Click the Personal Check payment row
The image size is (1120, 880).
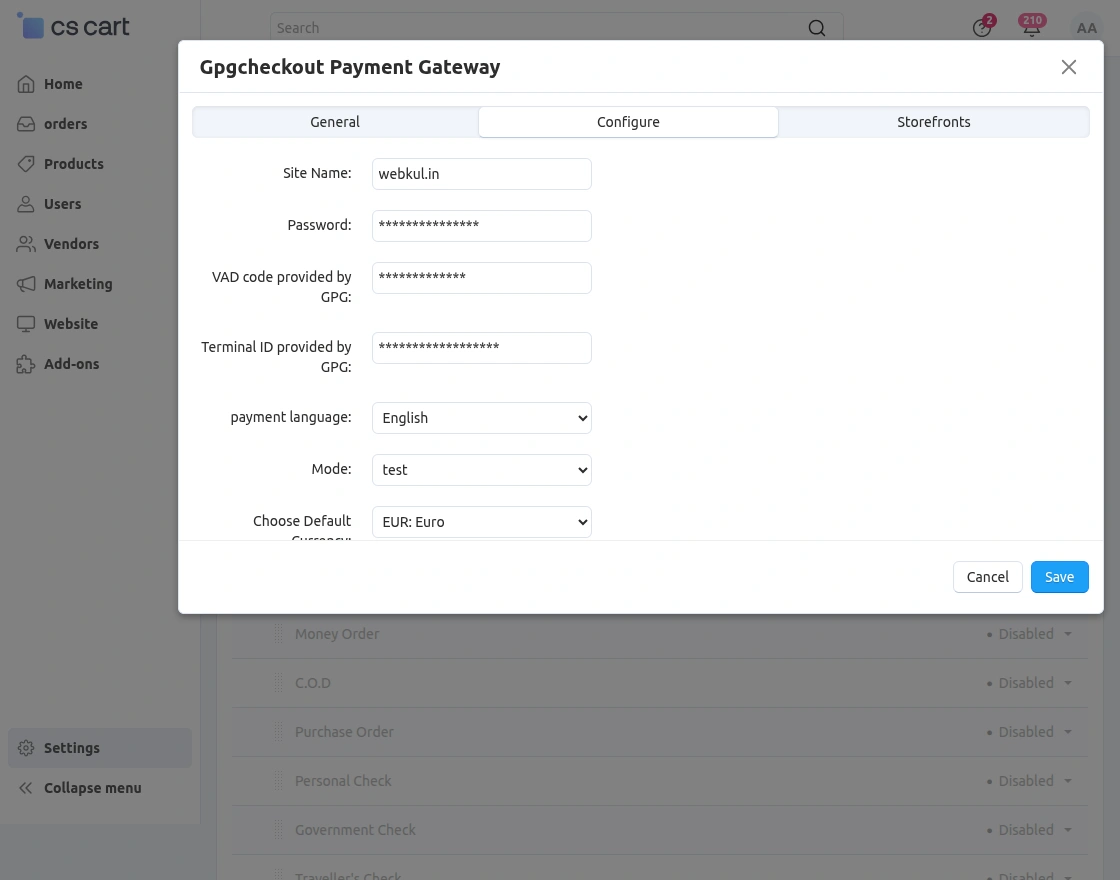660,781
